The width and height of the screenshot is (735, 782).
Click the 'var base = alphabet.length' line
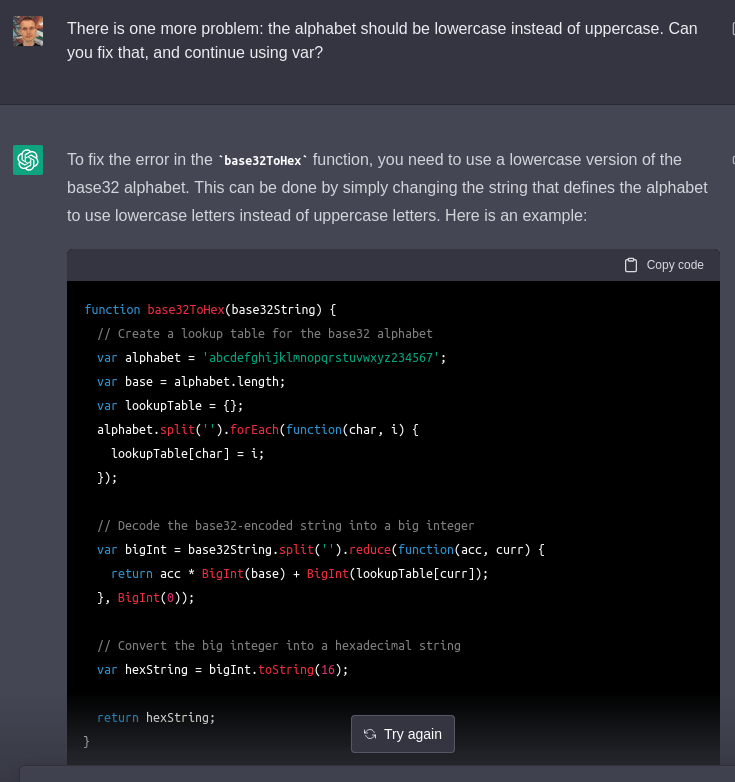(191, 381)
